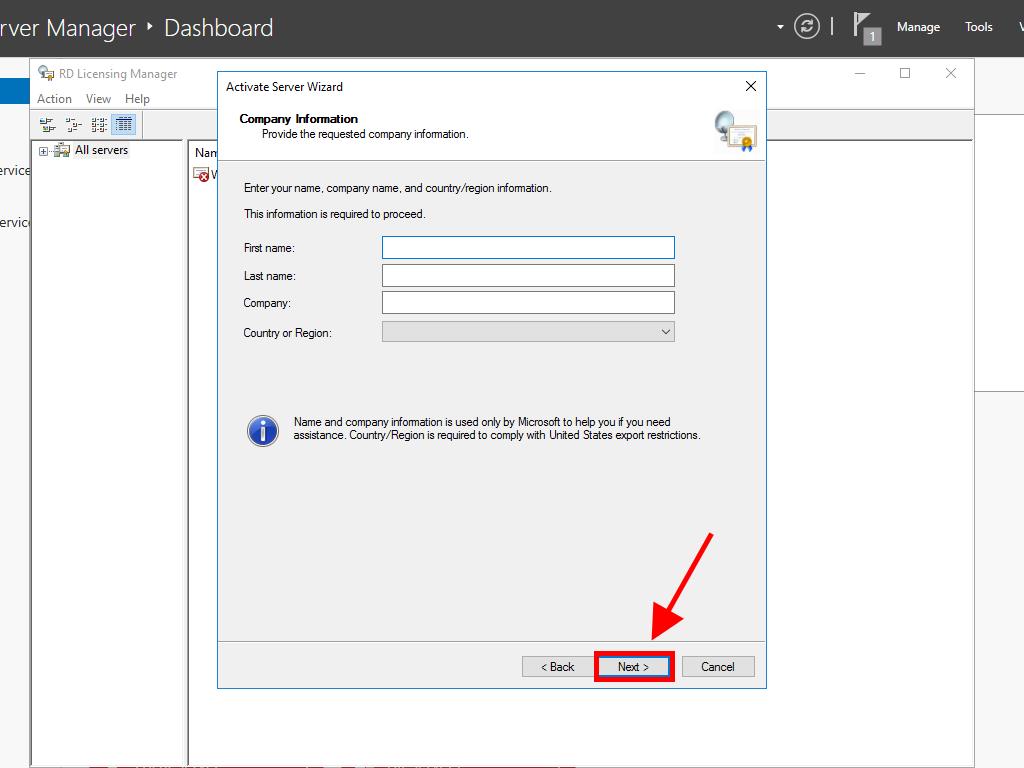This screenshot has height=768, width=1024.
Task: Open the Help menu
Action: point(137,99)
